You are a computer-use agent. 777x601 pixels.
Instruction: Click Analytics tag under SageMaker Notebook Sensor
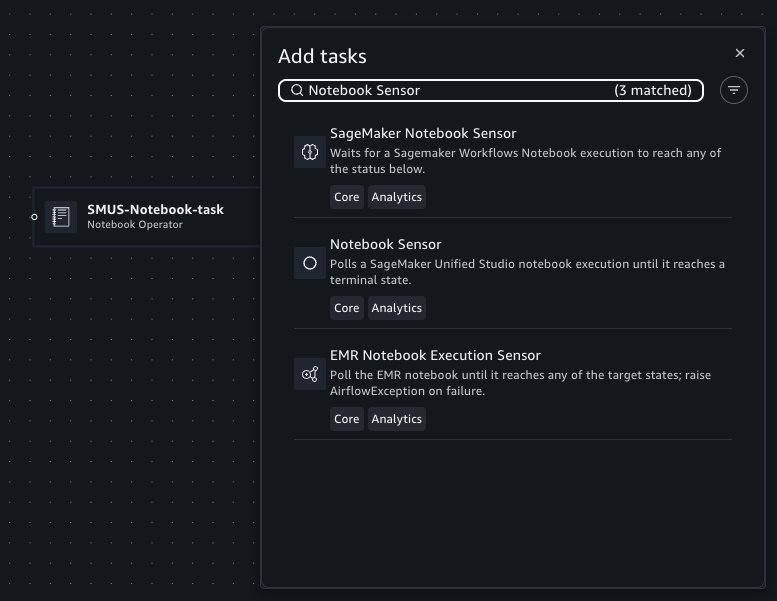396,197
